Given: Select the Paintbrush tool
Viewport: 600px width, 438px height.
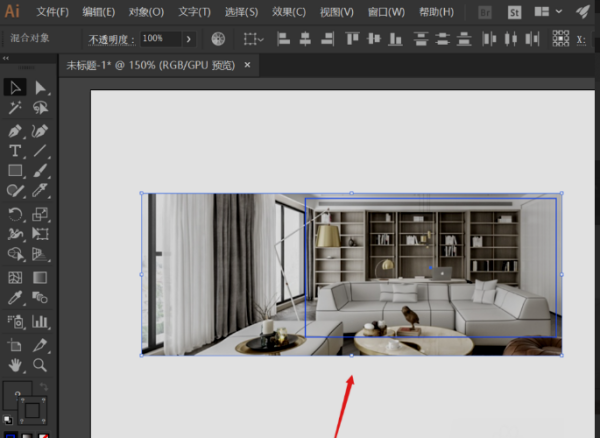Looking at the screenshot, I should pyautogui.click(x=40, y=171).
